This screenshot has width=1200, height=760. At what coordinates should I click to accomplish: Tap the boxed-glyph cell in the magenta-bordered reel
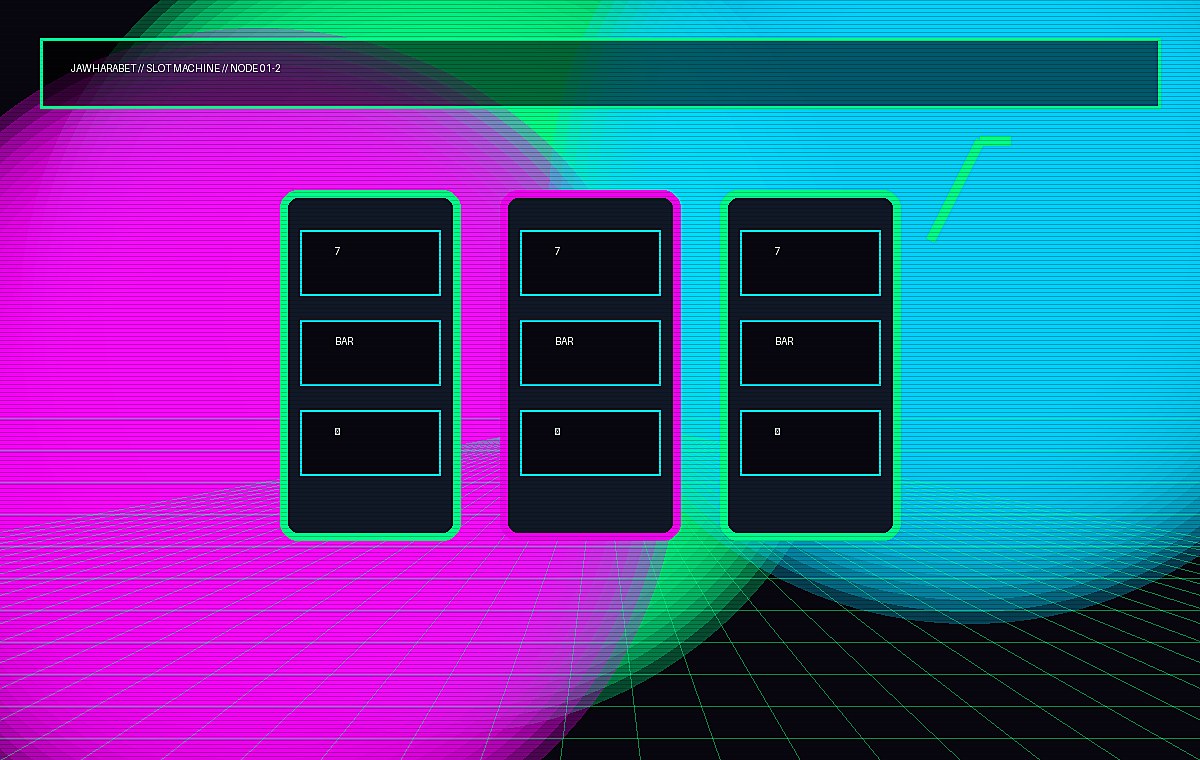590,443
